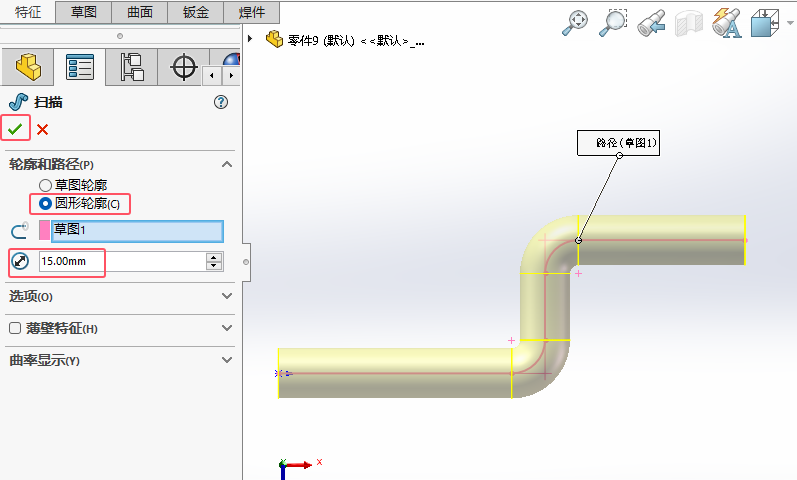Viewport: 797px width, 480px height.
Task: Click the Section View tool
Action: pyautogui.click(x=688, y=24)
